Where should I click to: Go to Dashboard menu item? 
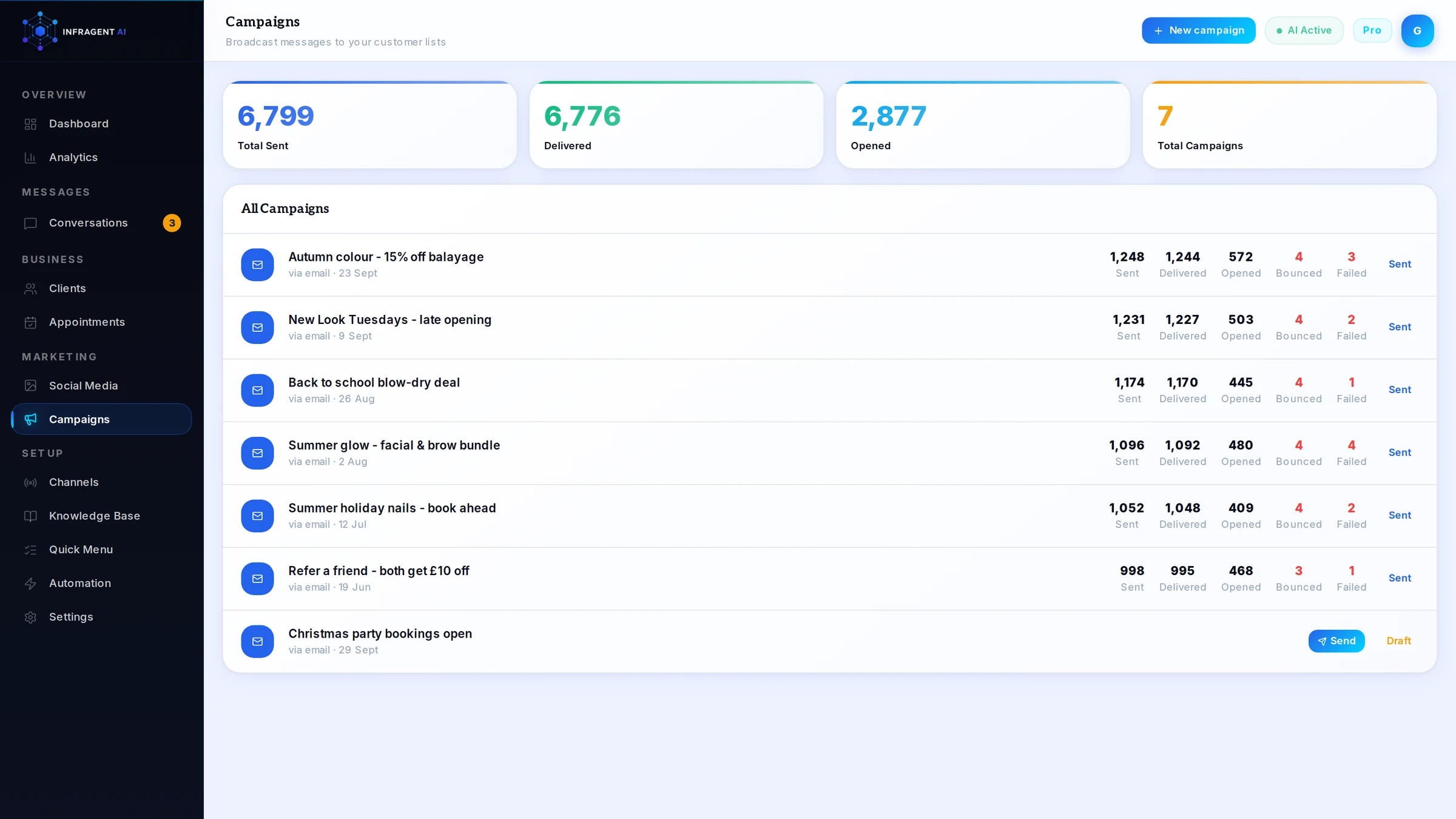tap(101, 124)
